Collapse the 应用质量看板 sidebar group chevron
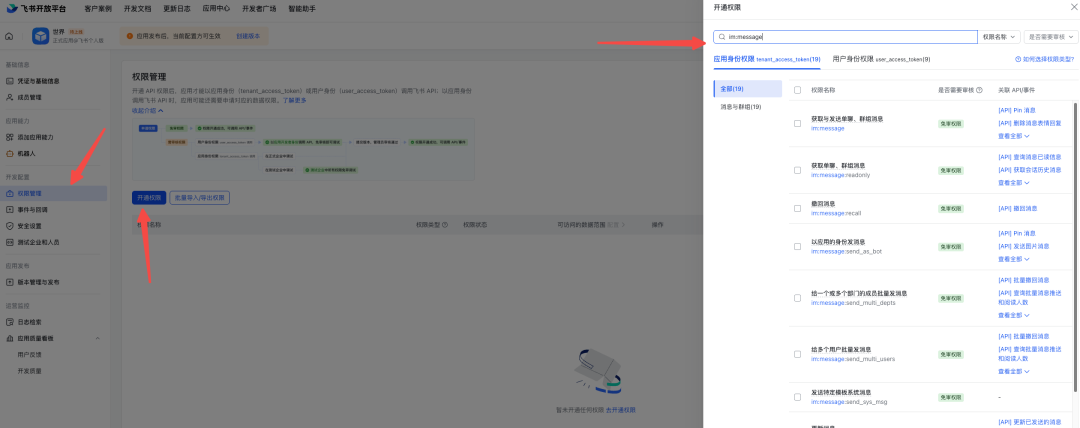The width and height of the screenshot is (1080, 428). pos(97,338)
